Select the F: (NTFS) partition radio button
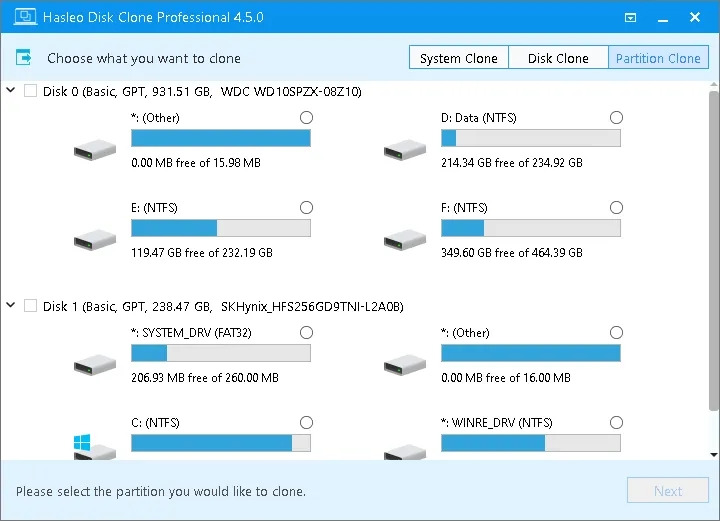Image resolution: width=720 pixels, height=521 pixels. pos(616,207)
